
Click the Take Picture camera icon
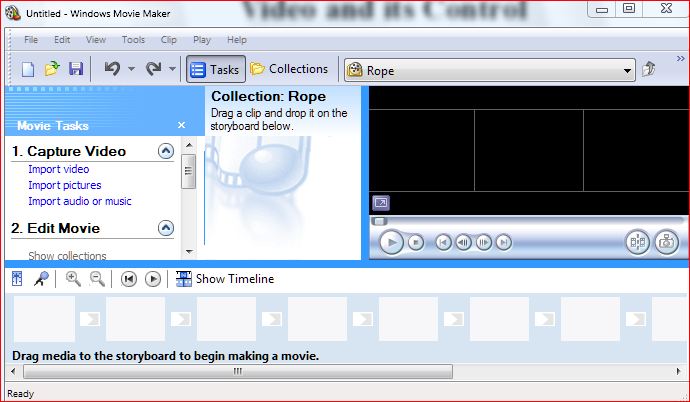tap(666, 242)
